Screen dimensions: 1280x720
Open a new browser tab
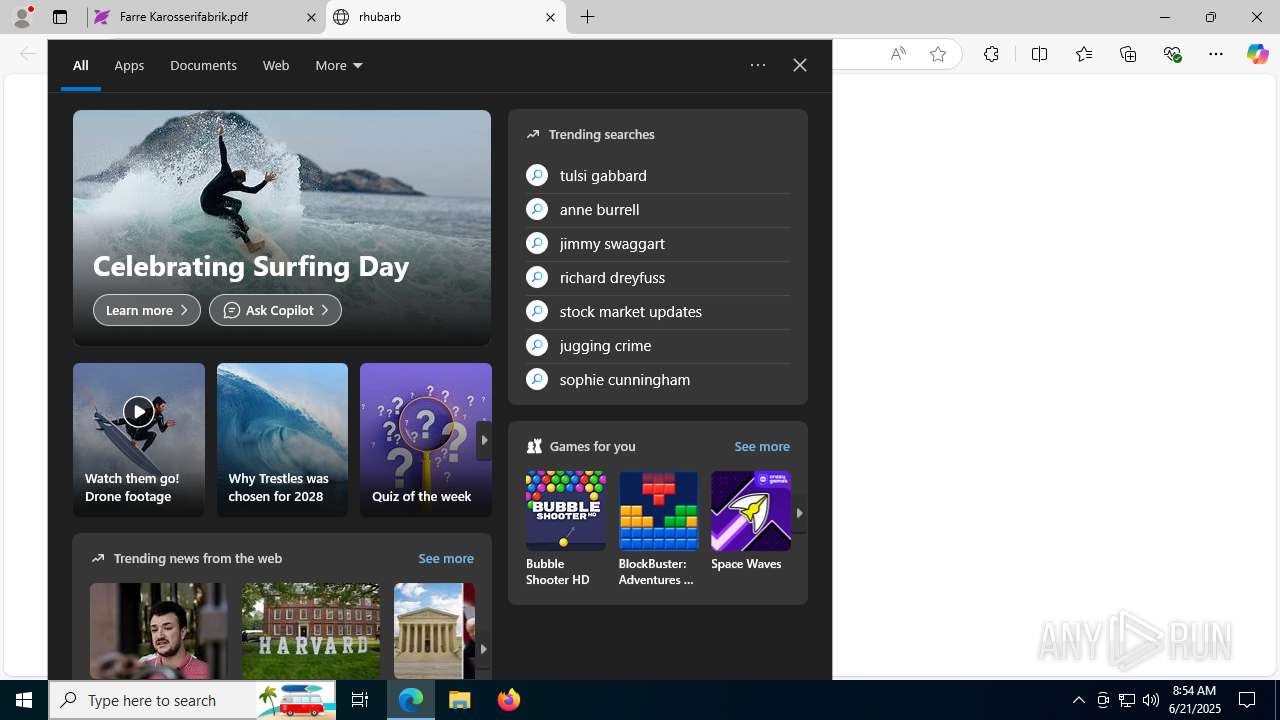[588, 17]
